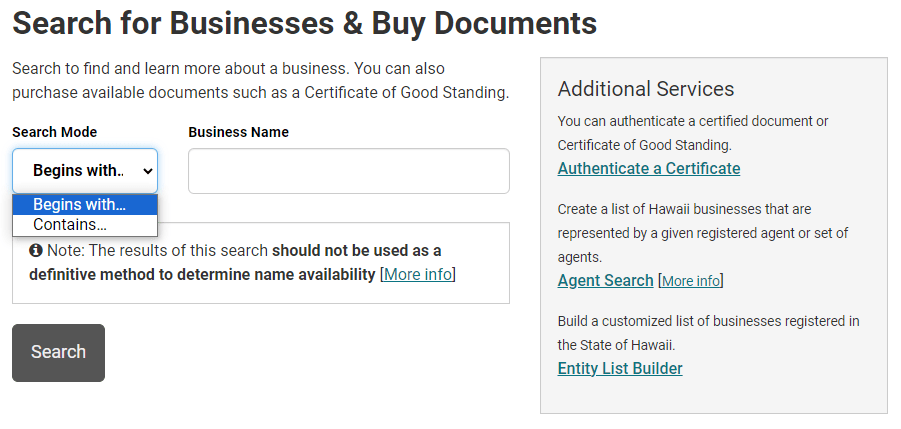901x429 pixels.
Task: Click More info beside Agent Search
Action: pos(690,281)
